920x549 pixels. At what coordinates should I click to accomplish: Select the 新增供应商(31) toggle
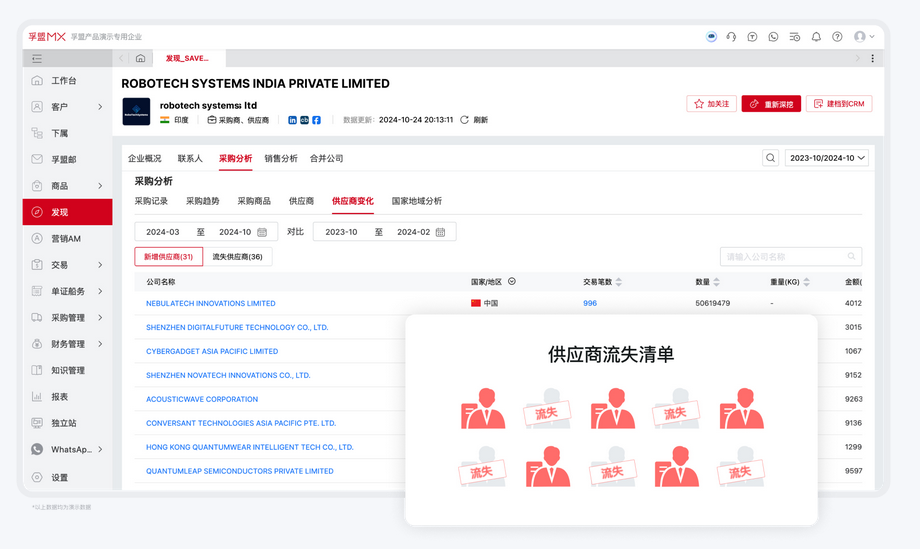pyautogui.click(x=168, y=257)
